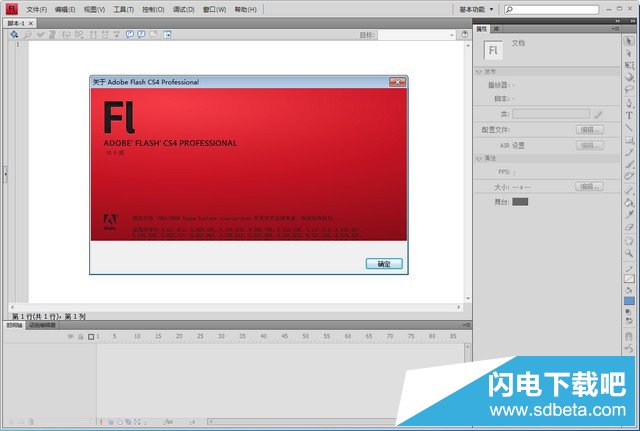
Task: Click the search field in the top bar
Action: tap(552, 9)
